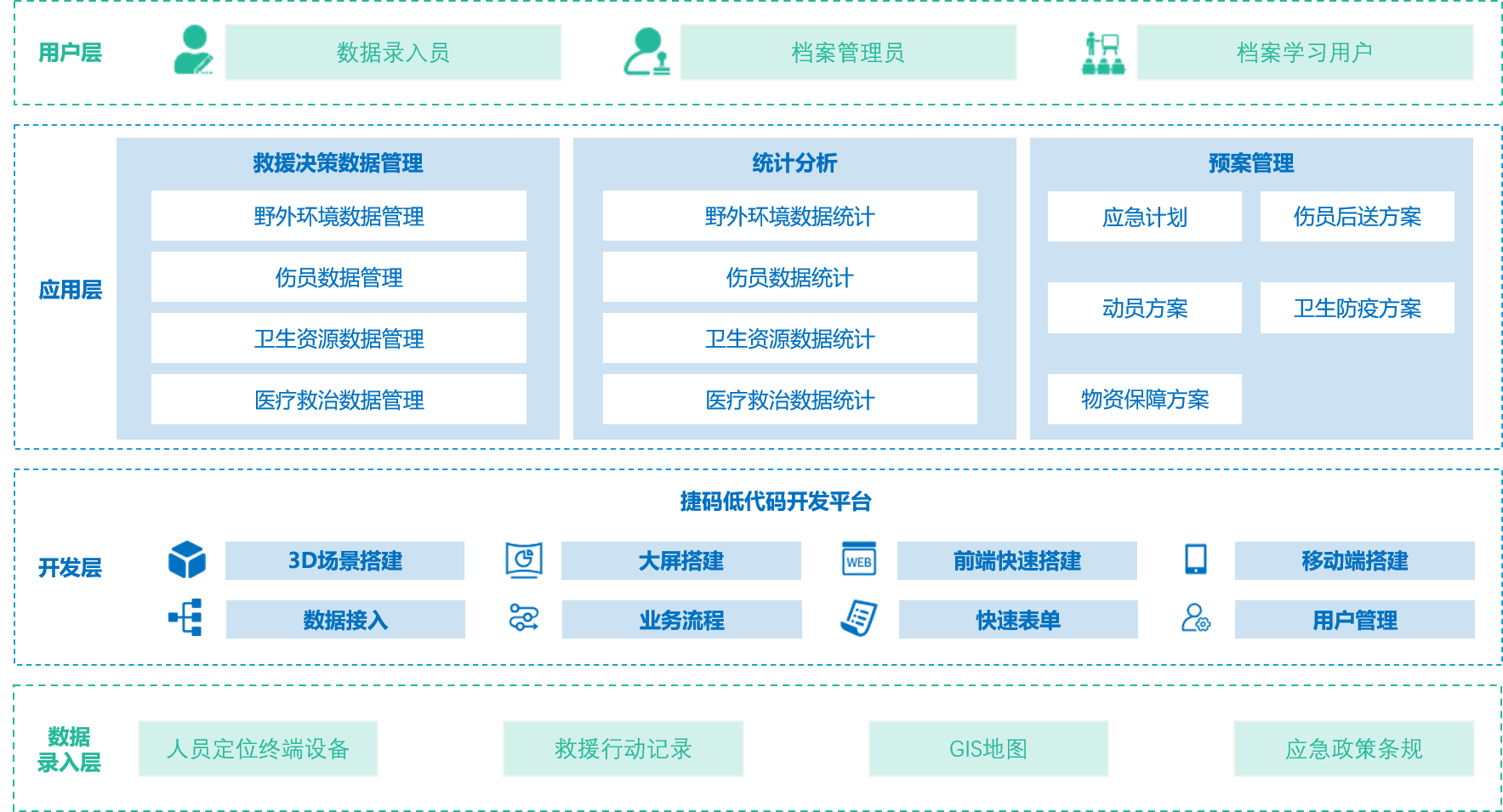Click the 档案学习用户 presentation icon

(x=1102, y=51)
